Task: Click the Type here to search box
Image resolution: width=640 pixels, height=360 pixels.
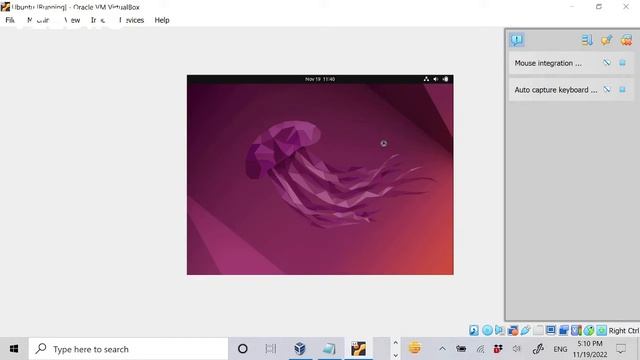Action: coord(128,349)
